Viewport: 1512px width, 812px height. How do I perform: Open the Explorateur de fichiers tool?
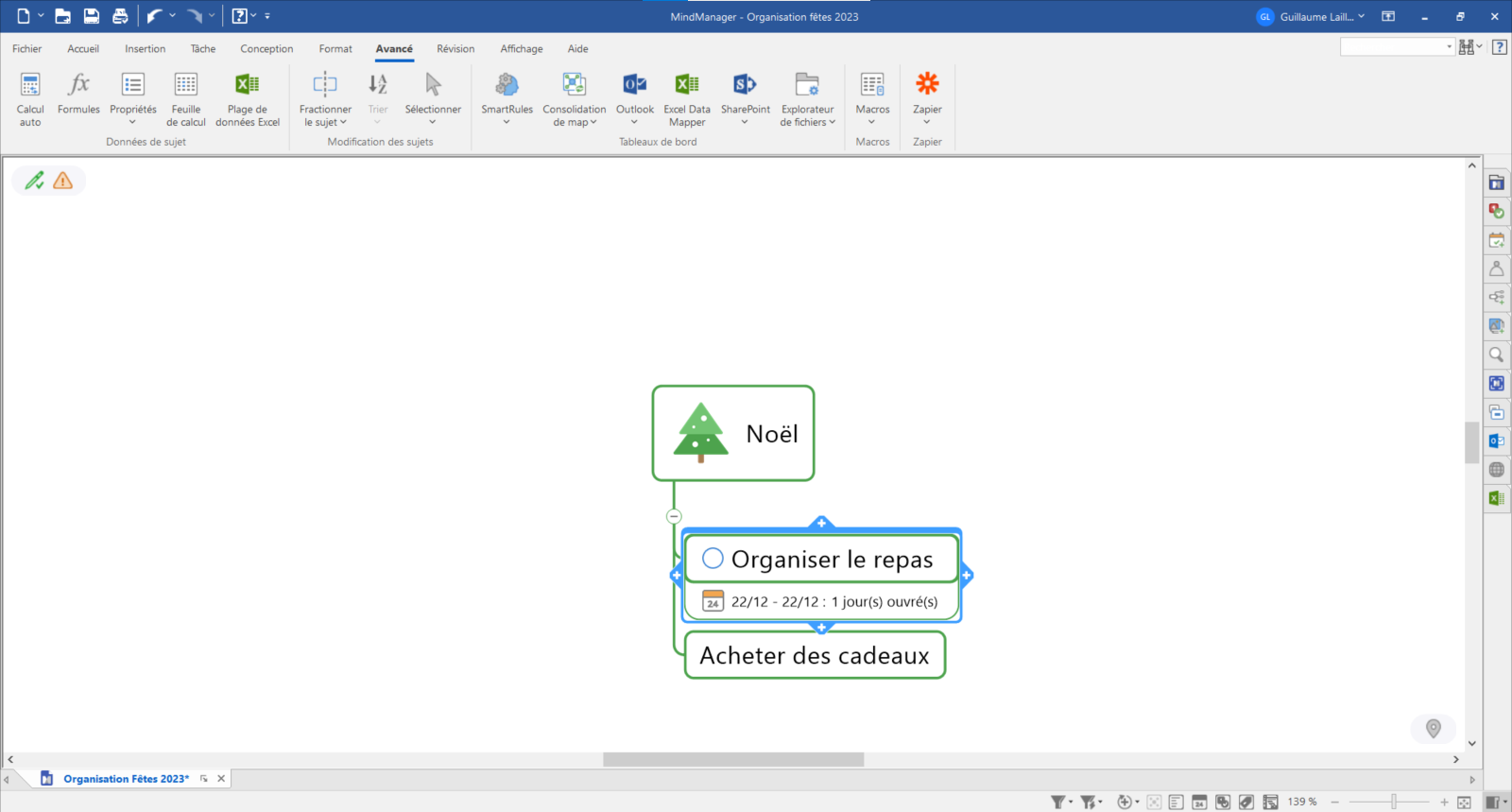(807, 86)
